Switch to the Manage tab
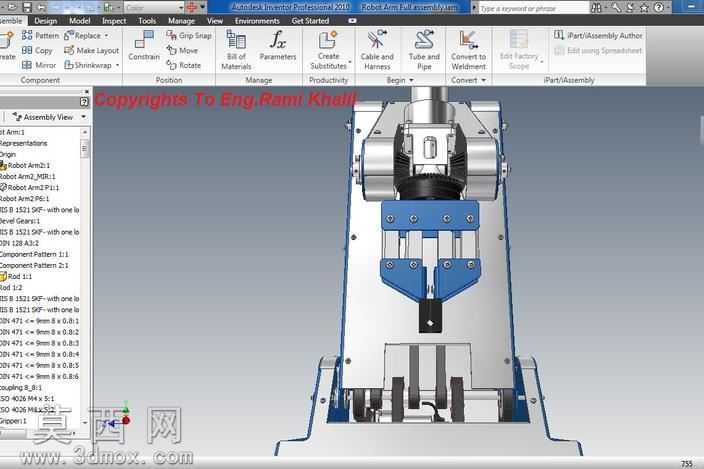The height and width of the screenshot is (469, 704). 181,21
